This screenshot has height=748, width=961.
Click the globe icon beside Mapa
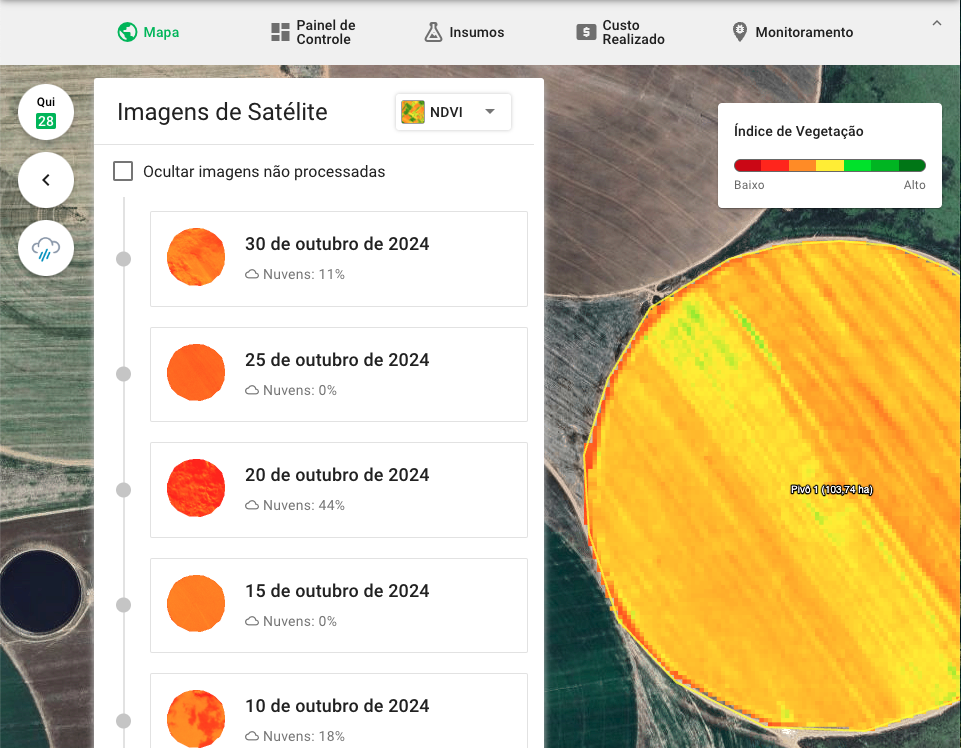(x=127, y=32)
